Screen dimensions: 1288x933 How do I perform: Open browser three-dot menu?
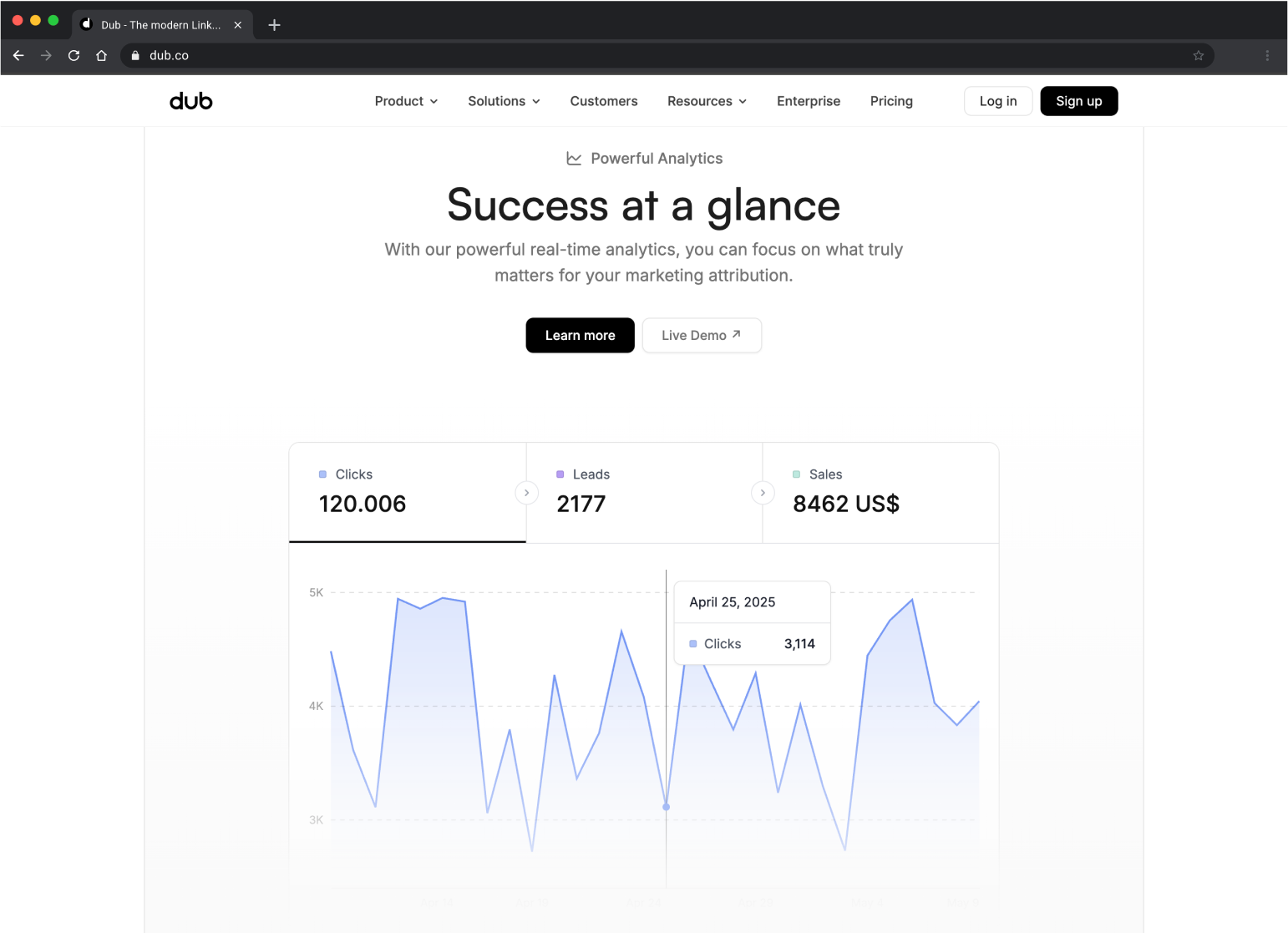[x=1266, y=55]
